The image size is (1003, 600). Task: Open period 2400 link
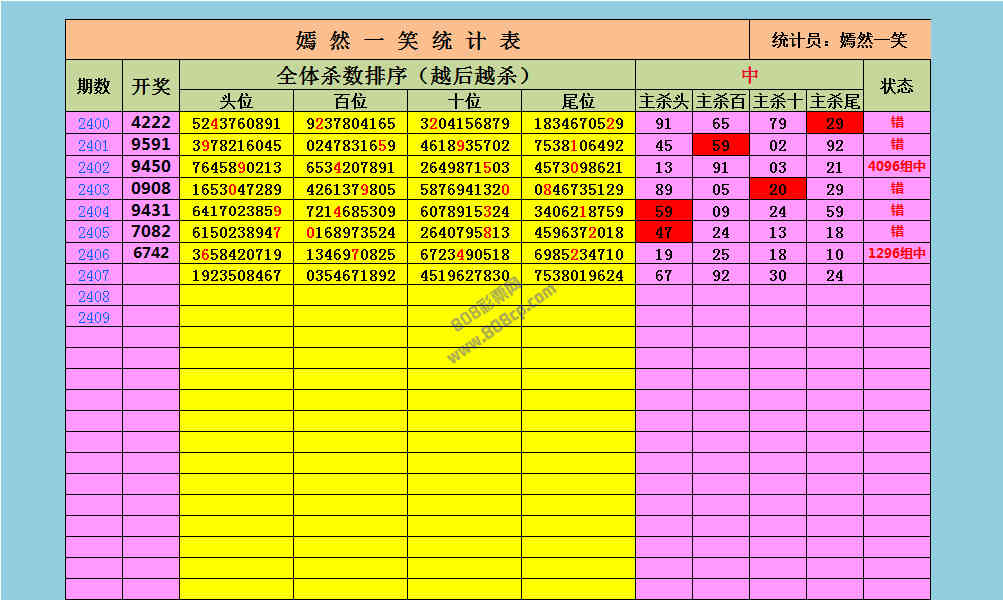tap(94, 124)
